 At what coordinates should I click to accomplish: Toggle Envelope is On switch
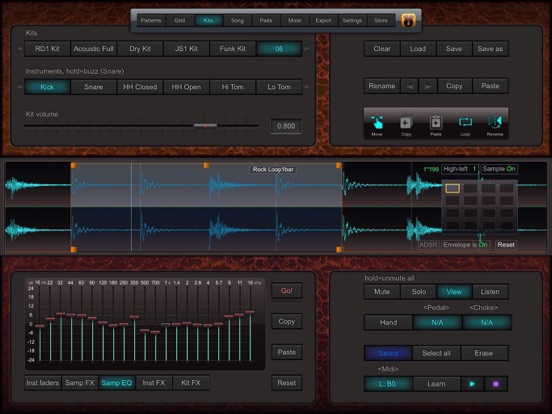coord(465,245)
